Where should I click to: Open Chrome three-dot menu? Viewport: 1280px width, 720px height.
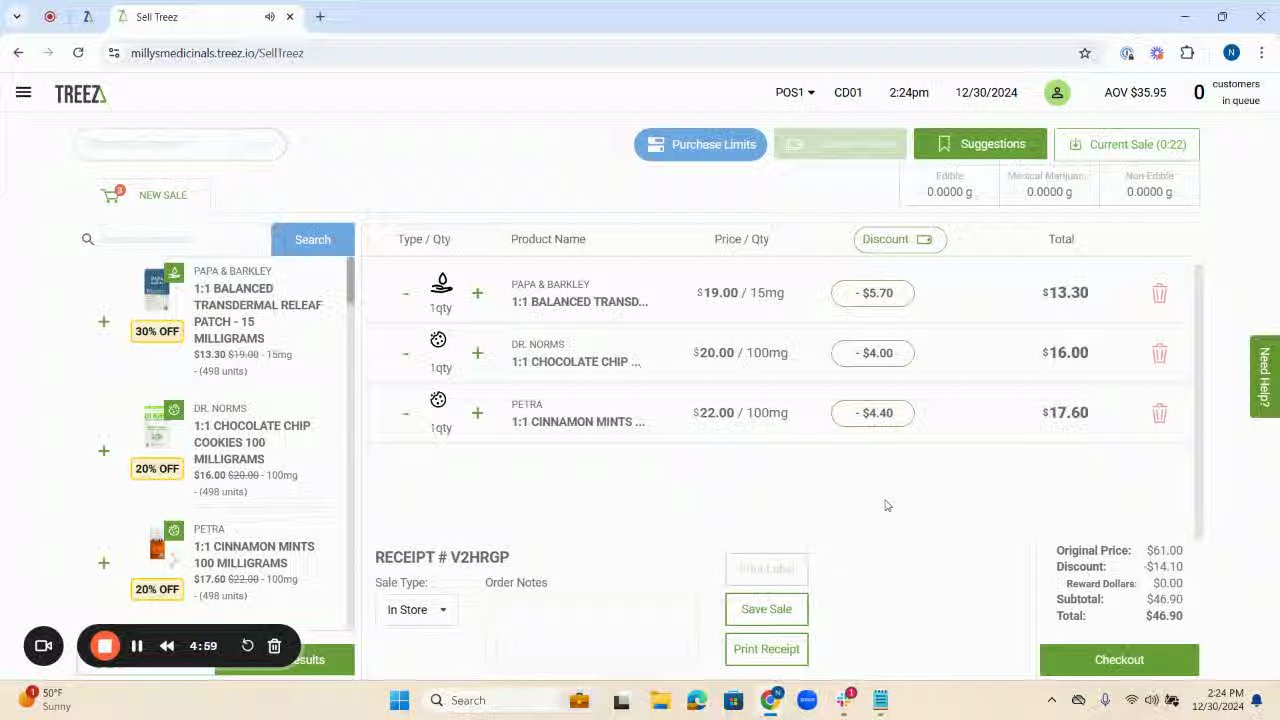click(x=1261, y=53)
